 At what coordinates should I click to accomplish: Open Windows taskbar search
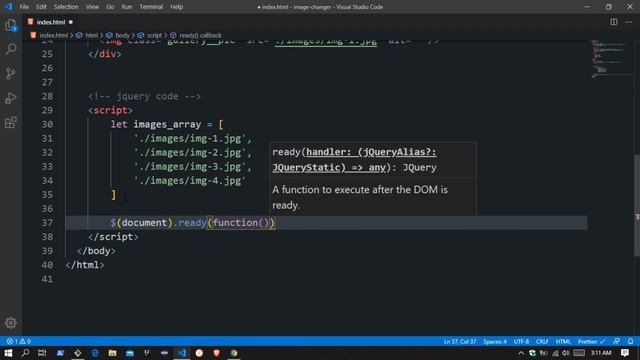[x=25, y=353]
